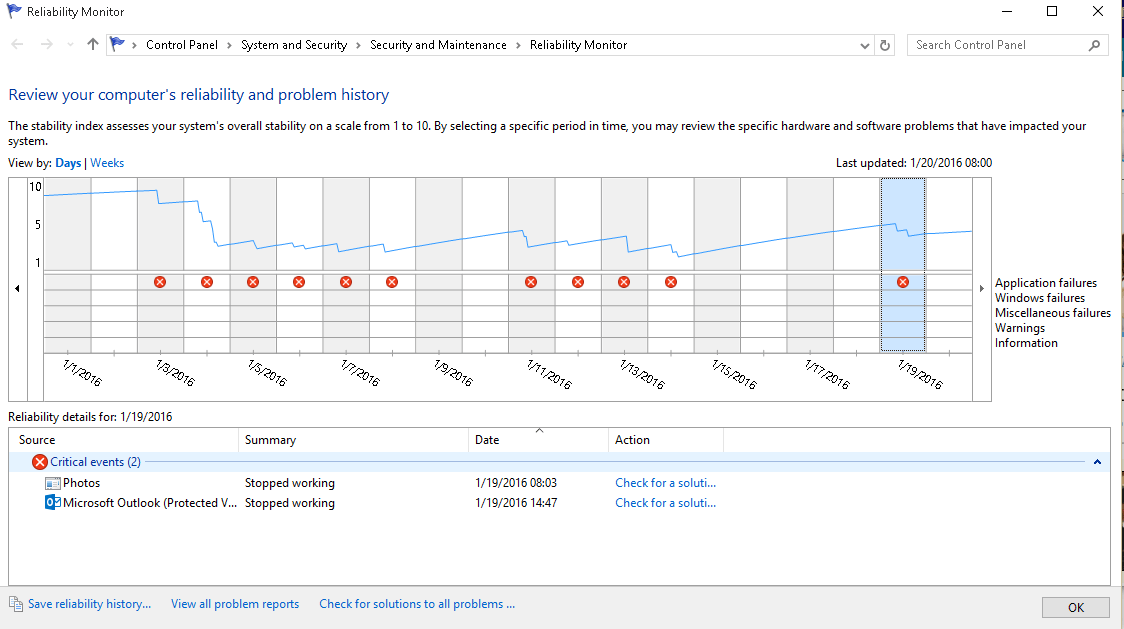1124x629 pixels.
Task: Select the date 1/19/2016 14:47 cell
Action: [516, 503]
